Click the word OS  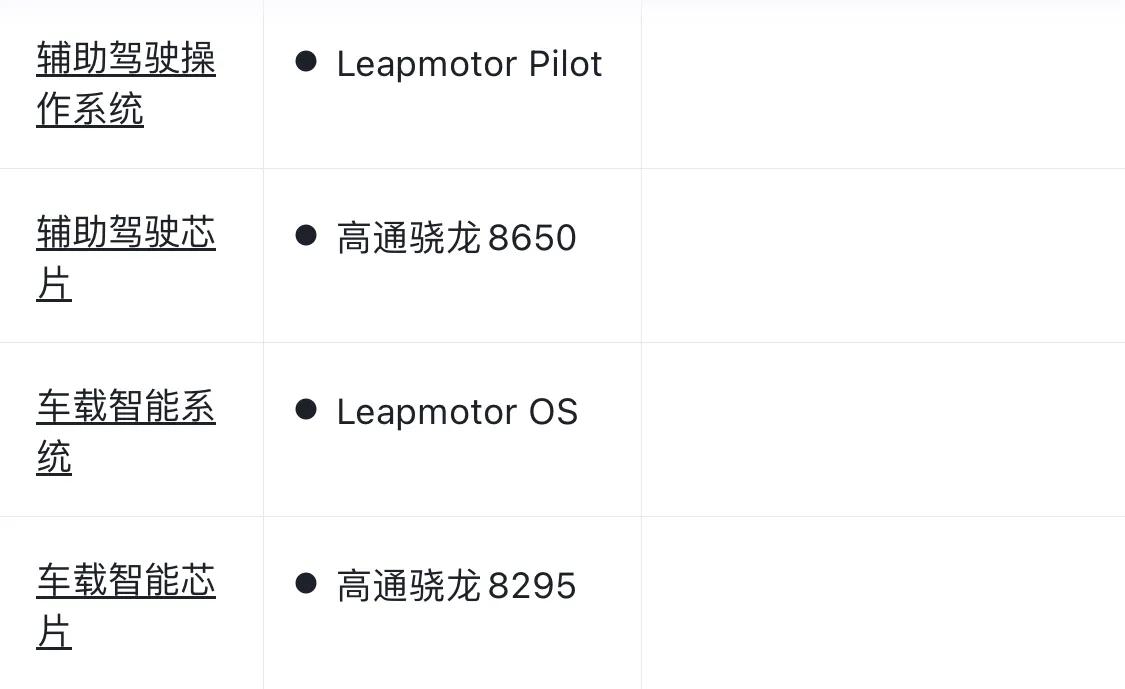(553, 412)
